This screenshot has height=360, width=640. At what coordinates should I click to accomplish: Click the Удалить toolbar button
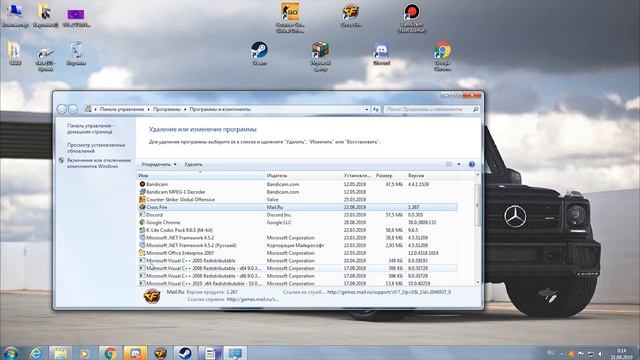coord(193,164)
